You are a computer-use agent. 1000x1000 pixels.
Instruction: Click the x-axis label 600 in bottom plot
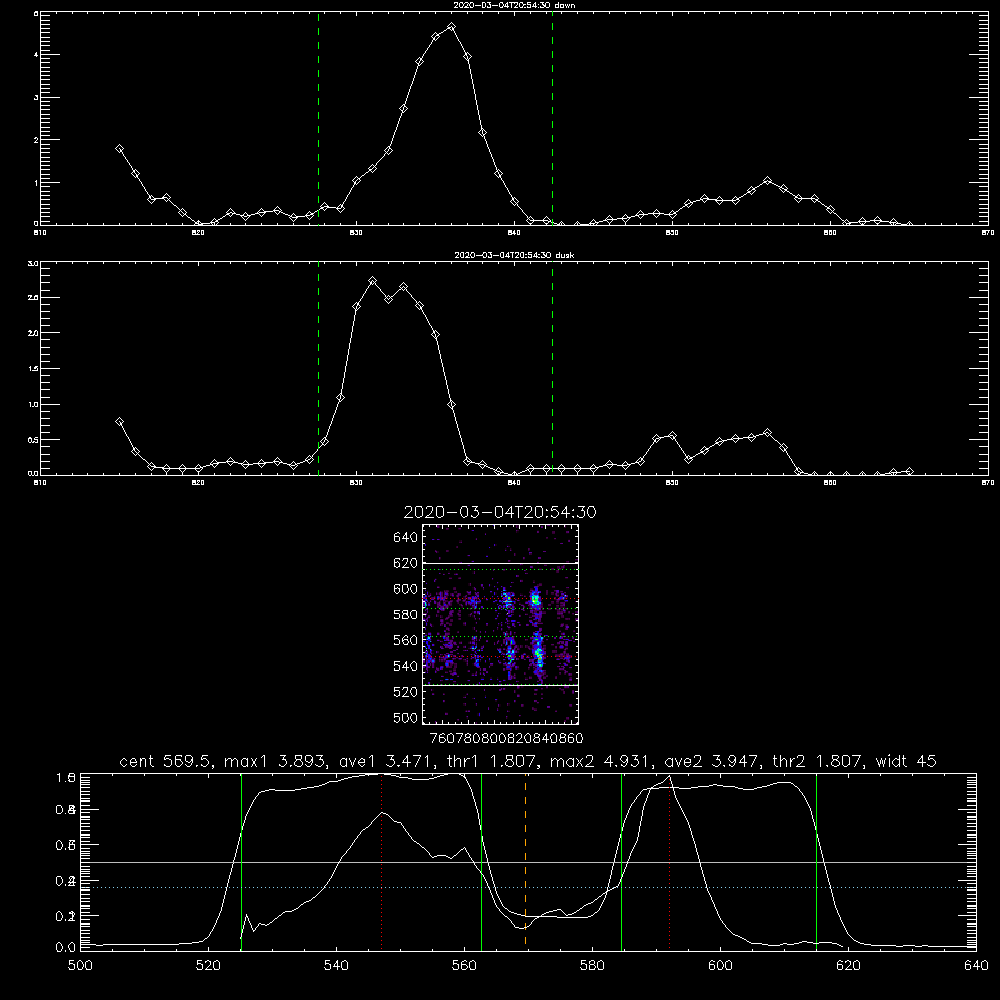pos(720,966)
